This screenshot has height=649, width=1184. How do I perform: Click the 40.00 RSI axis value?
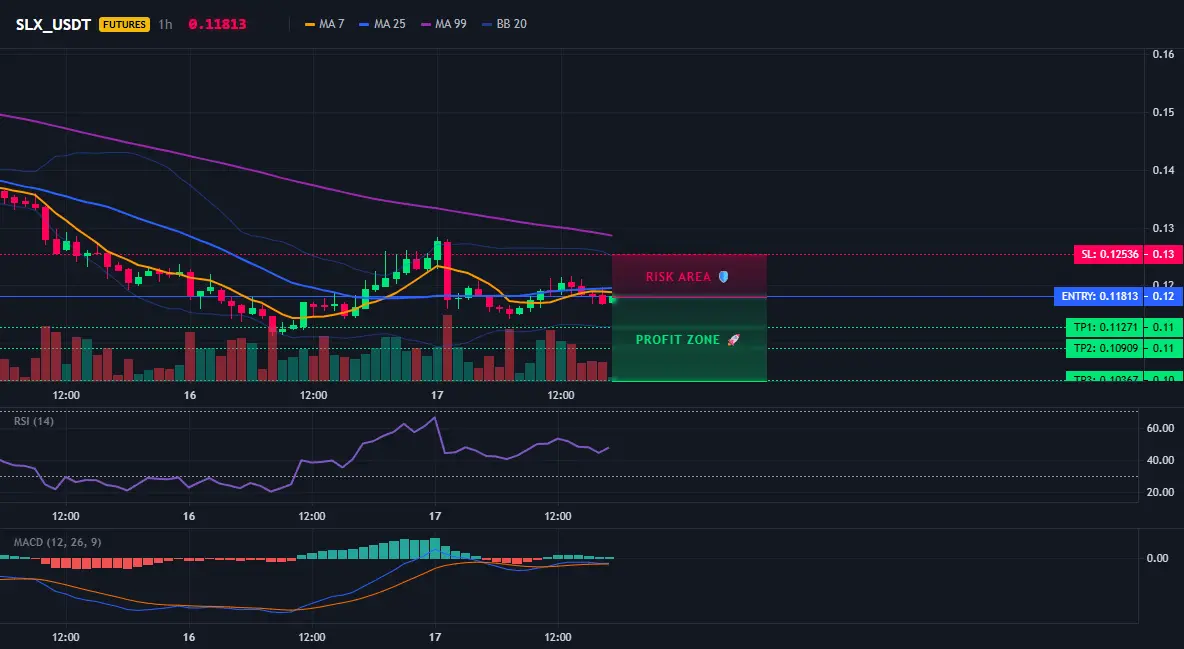pyautogui.click(x=1160, y=460)
